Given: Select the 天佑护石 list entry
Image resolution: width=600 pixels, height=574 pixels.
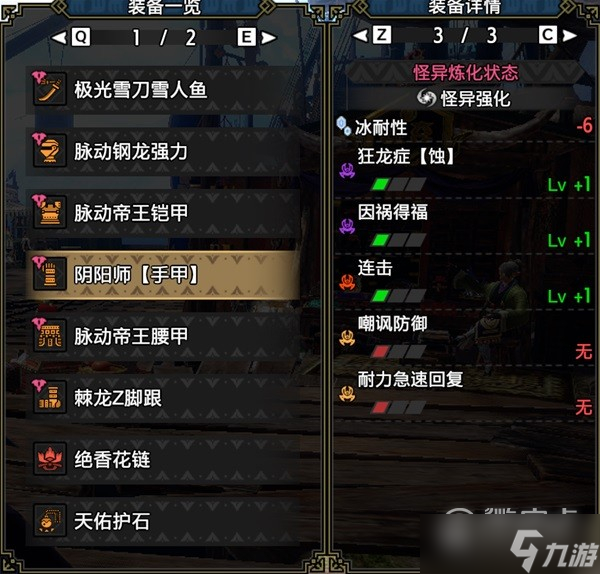Looking at the screenshot, I should tap(163, 521).
